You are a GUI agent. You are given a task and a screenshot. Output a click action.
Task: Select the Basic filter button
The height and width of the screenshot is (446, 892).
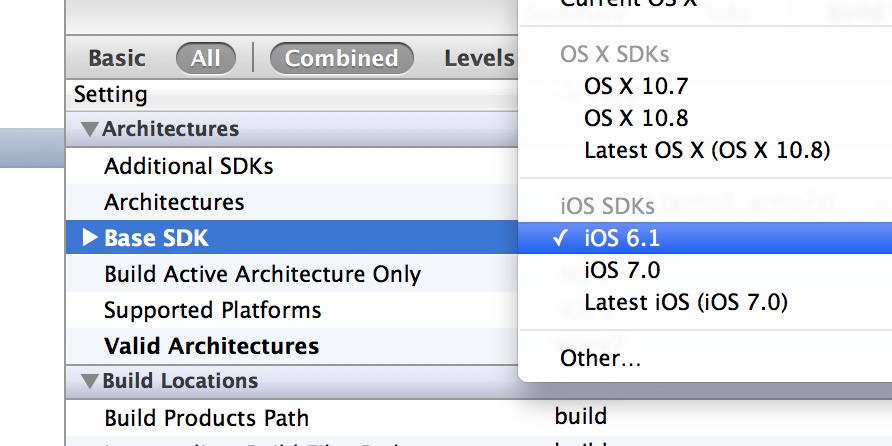[117, 58]
